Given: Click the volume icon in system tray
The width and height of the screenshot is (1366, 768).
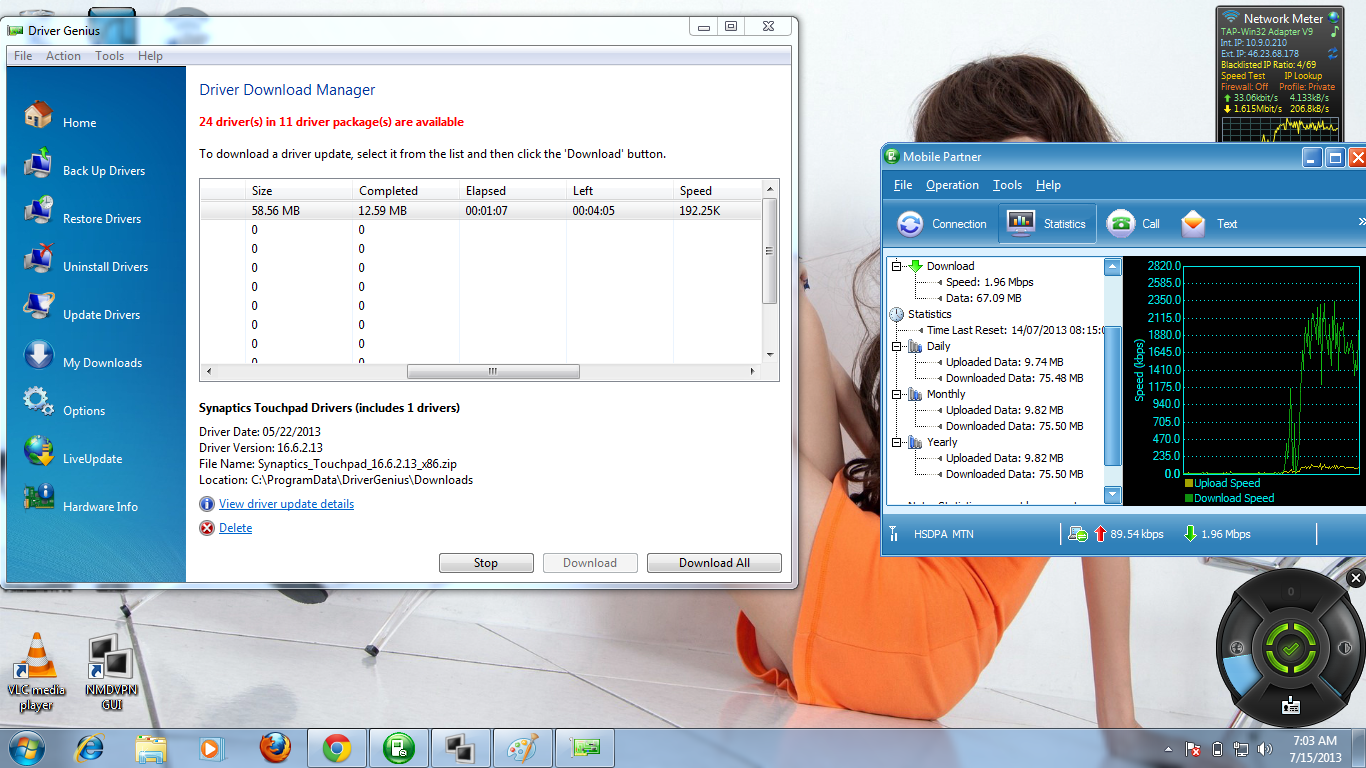Looking at the screenshot, I should (1264, 748).
